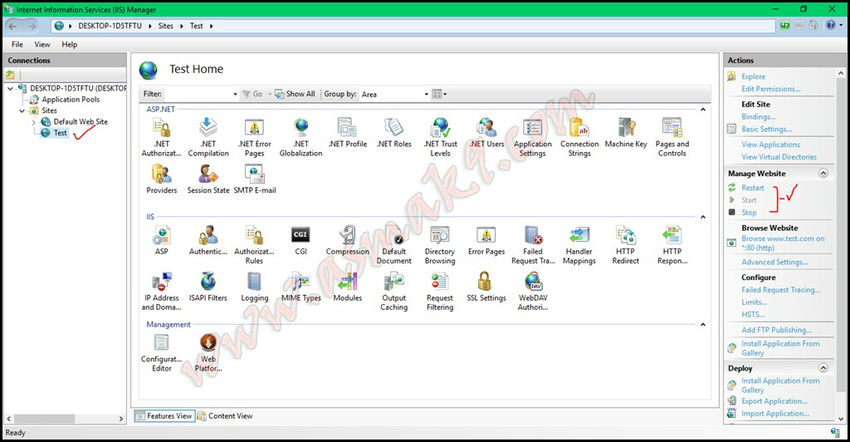Open .NET Globalization settings
Image resolution: width=850 pixels, height=442 pixels.
click(x=301, y=138)
